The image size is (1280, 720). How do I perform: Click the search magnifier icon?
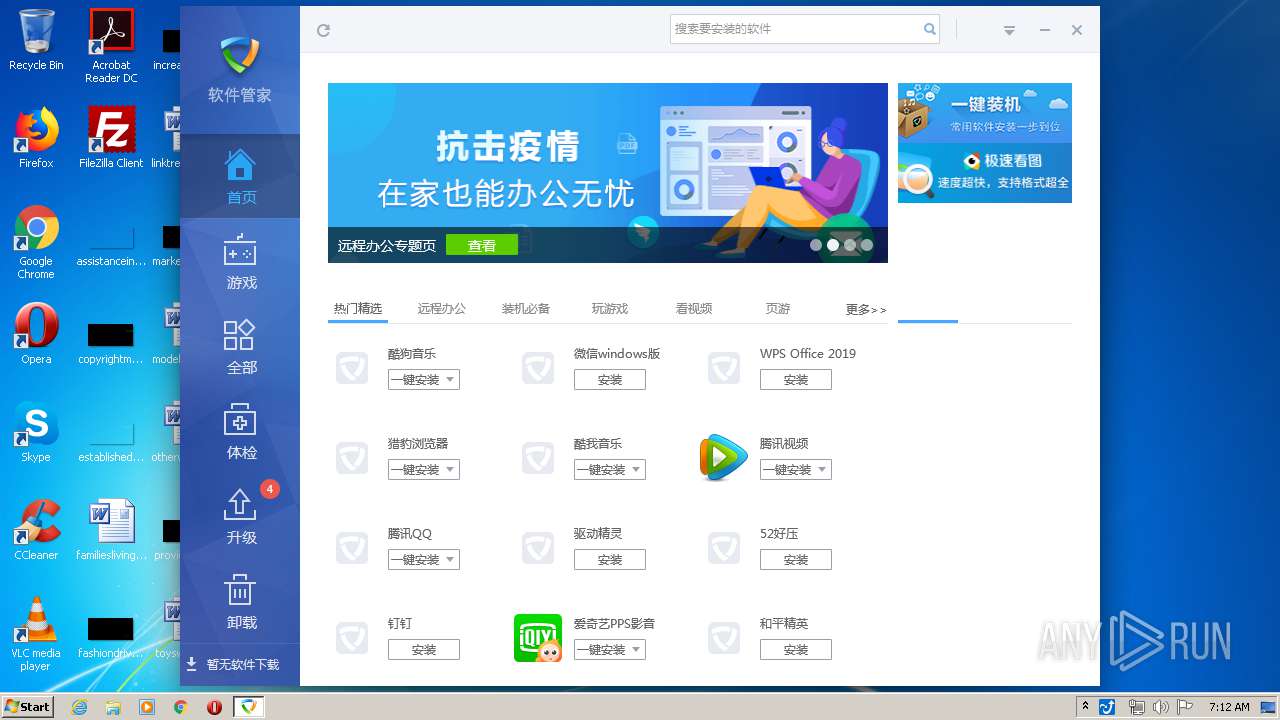click(x=930, y=29)
